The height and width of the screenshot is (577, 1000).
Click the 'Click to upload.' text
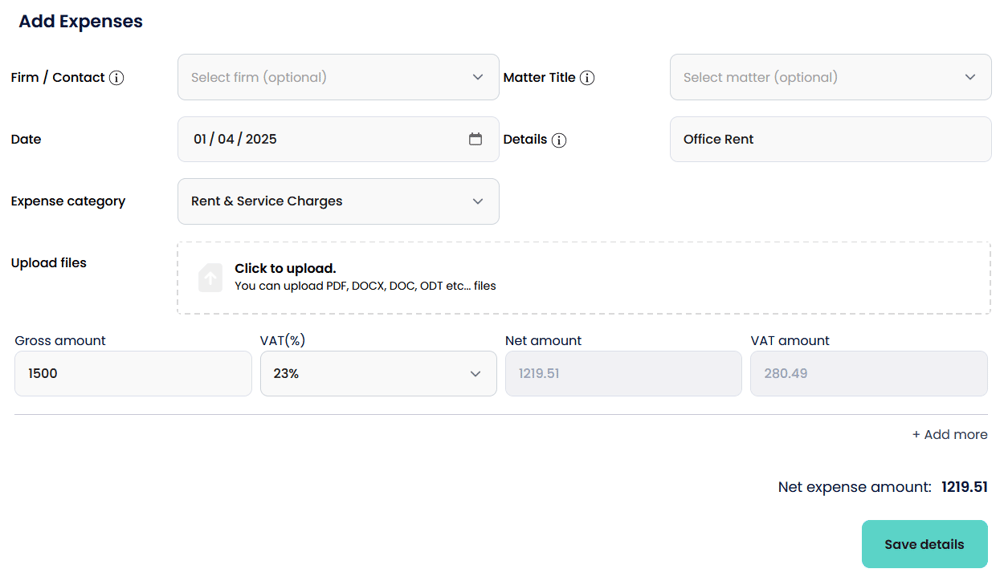285,268
